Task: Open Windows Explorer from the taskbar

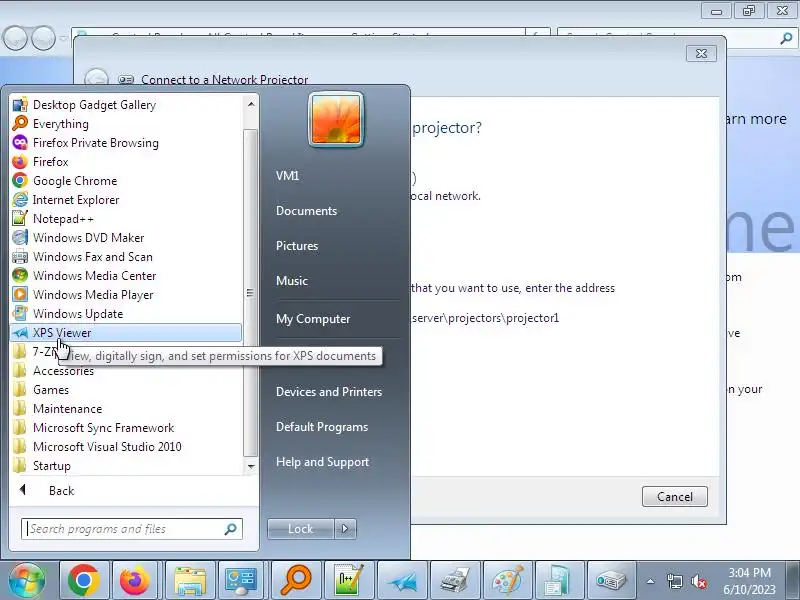Action: [x=189, y=580]
